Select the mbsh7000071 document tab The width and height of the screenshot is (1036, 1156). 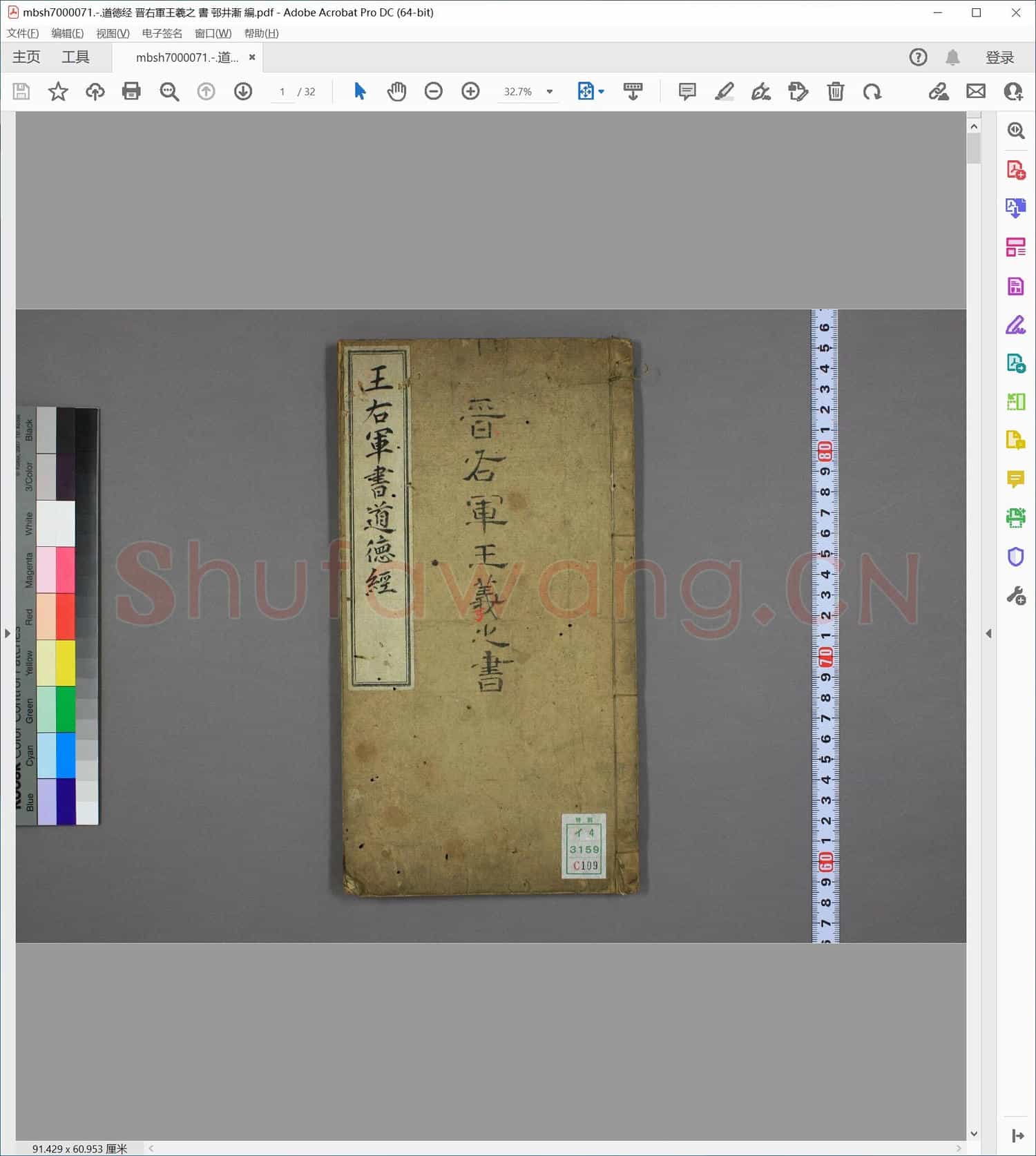(x=187, y=57)
